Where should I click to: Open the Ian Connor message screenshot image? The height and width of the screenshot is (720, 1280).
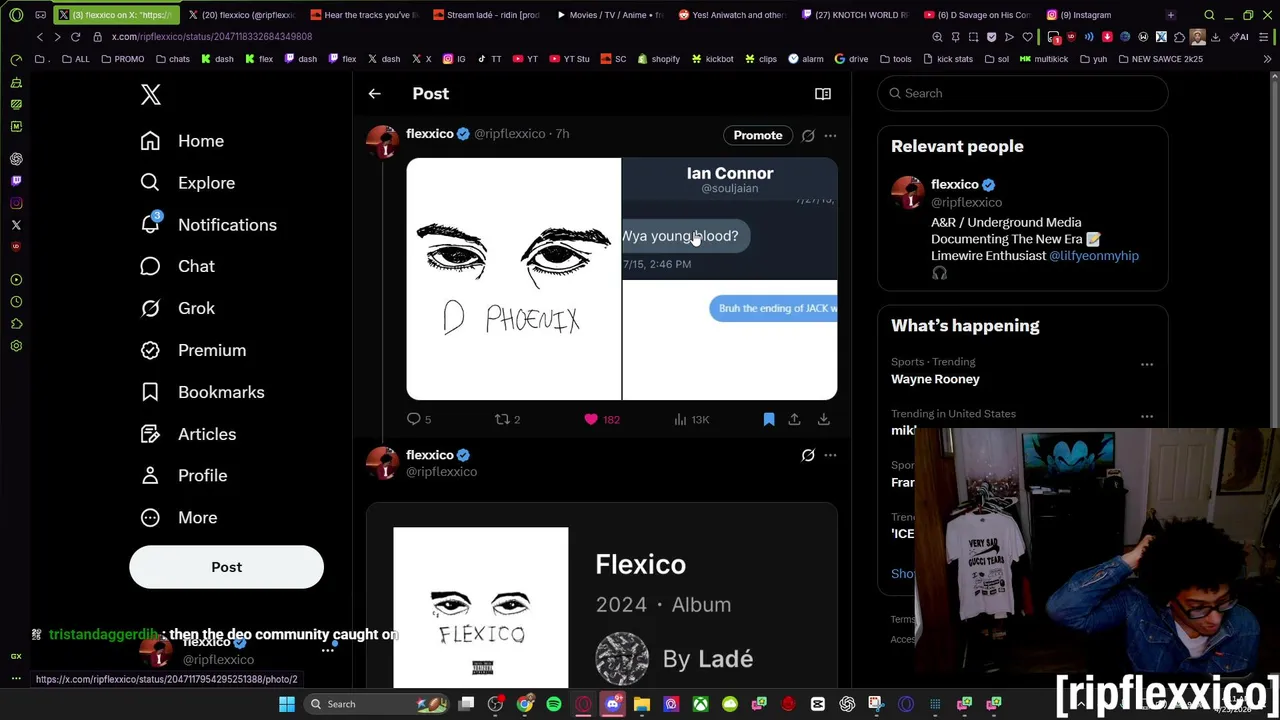[x=730, y=279]
